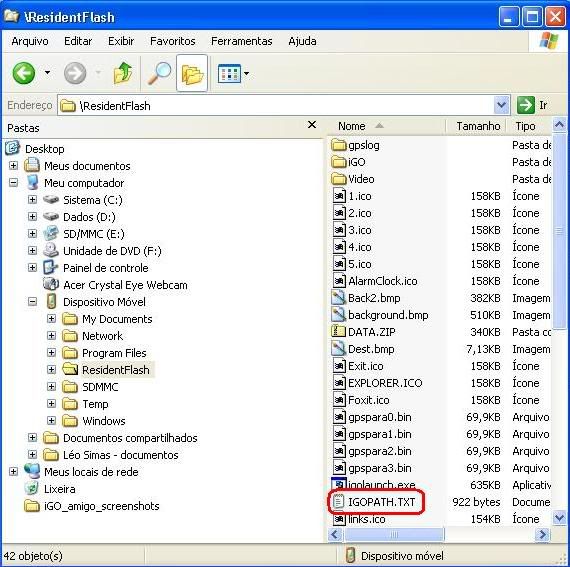Select the Desktop icon in tree
This screenshot has width=570, height=567.
point(13,148)
